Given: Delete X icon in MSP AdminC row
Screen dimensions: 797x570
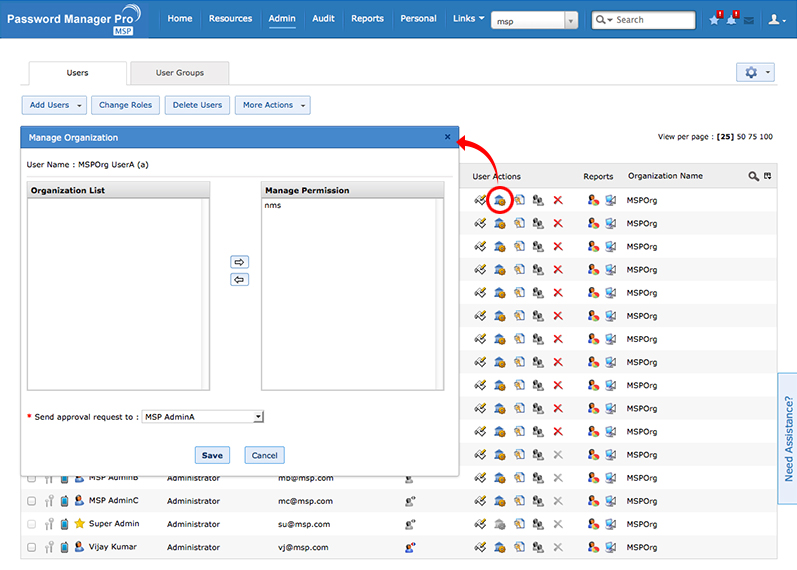Looking at the screenshot, I should [x=558, y=501].
